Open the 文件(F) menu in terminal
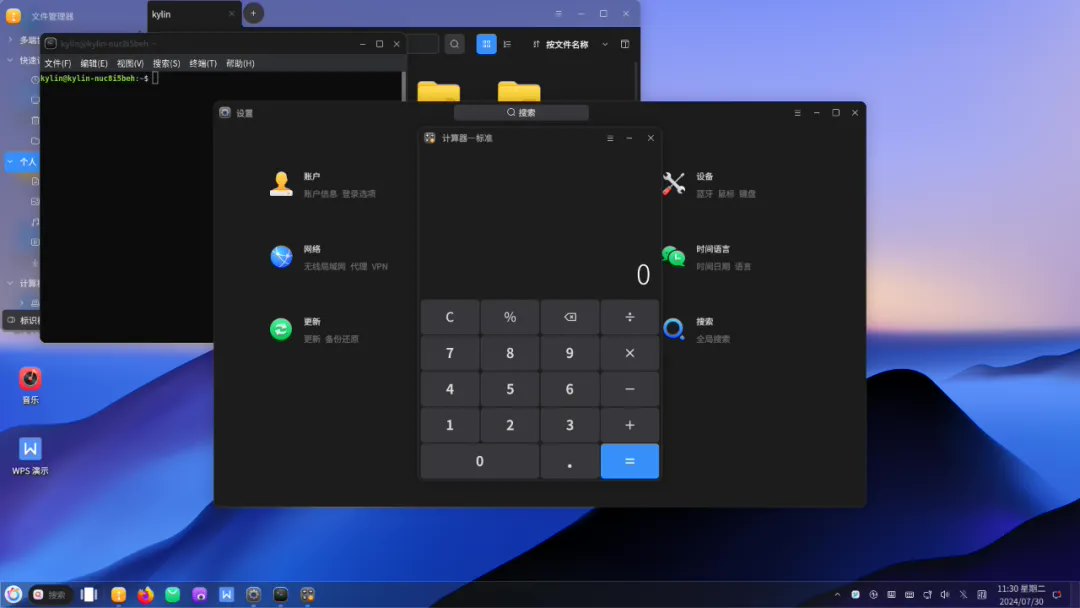This screenshot has height=608, width=1080. coord(58,63)
